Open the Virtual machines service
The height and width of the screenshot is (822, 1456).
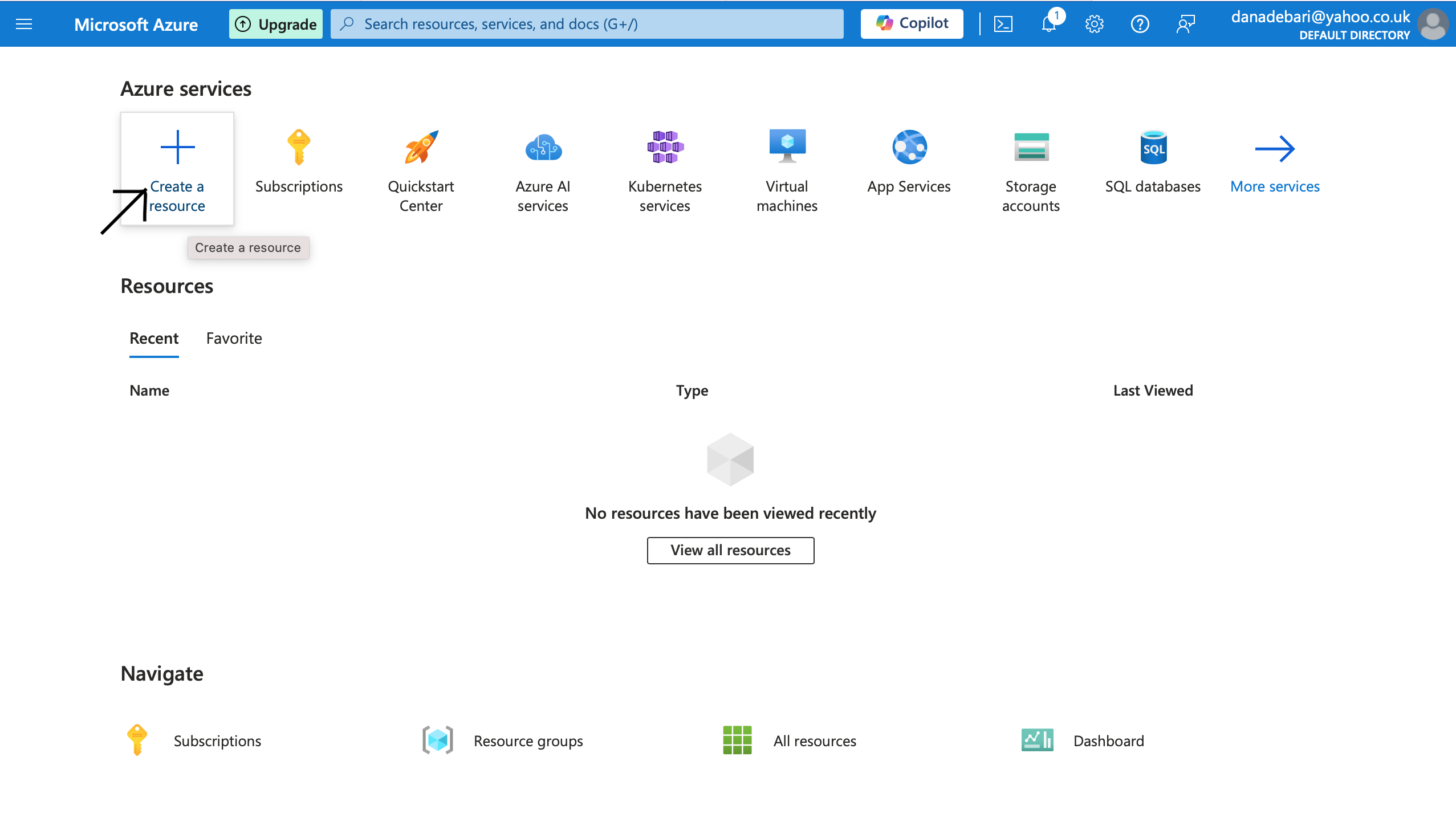tap(787, 147)
